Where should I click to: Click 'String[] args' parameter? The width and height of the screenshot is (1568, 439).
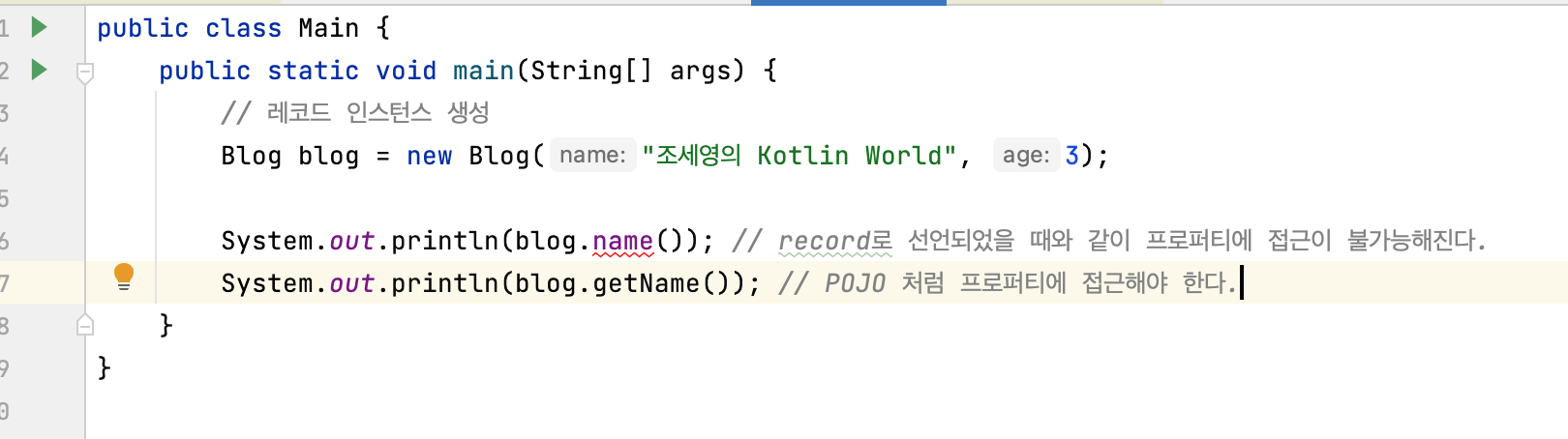point(631,71)
